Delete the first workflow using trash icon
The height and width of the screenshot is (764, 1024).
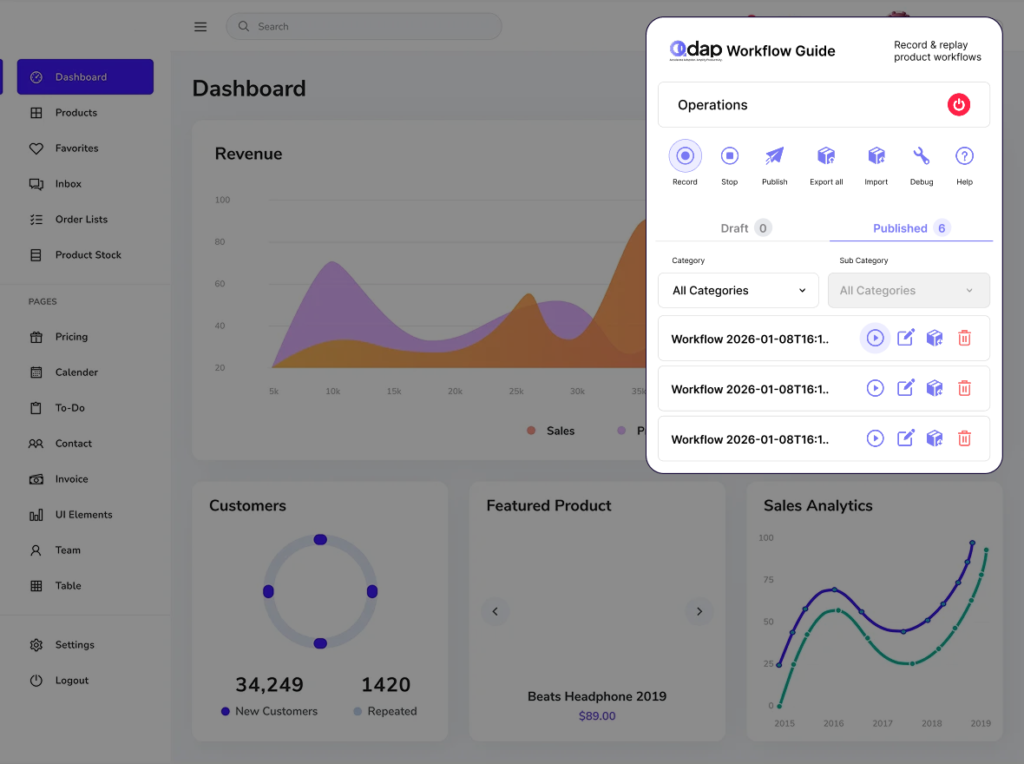964,338
